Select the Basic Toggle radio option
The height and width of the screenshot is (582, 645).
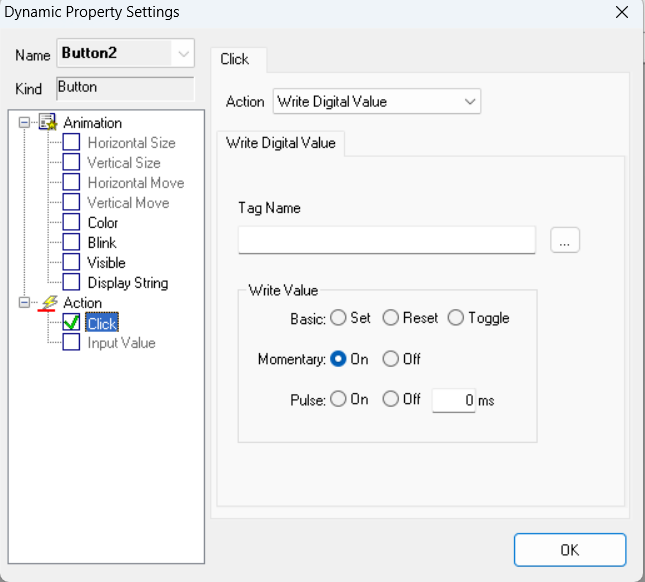(x=456, y=318)
